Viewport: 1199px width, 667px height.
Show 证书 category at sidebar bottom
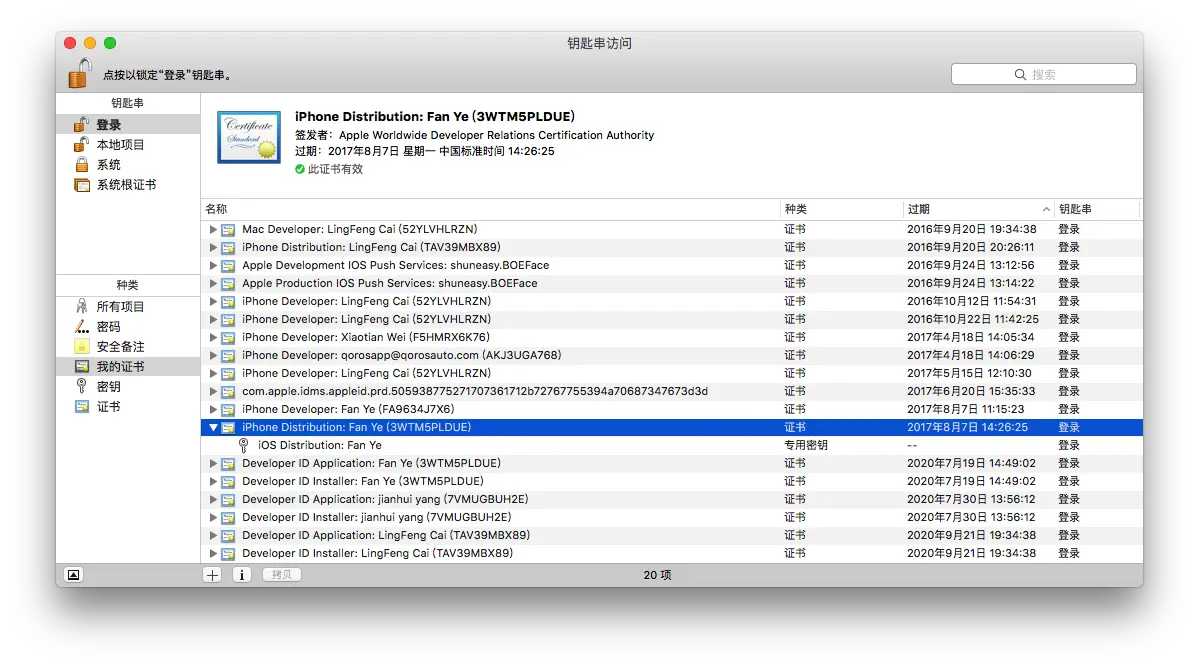[128, 406]
